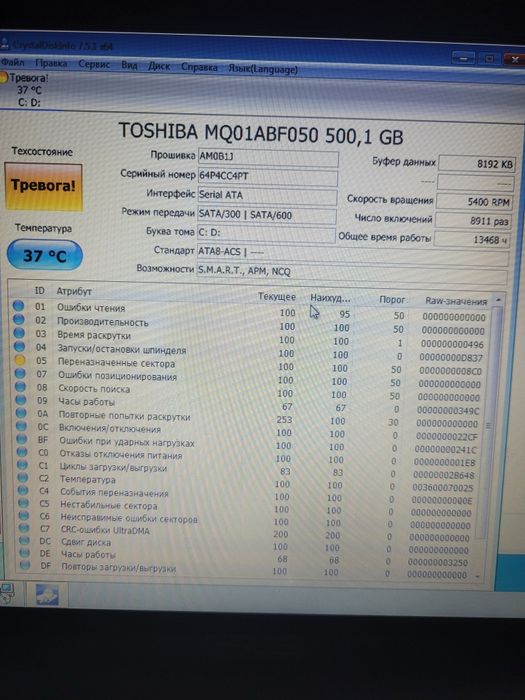The height and width of the screenshot is (700, 525).
Task: Select raw value 00000028648
Action: [443, 475]
